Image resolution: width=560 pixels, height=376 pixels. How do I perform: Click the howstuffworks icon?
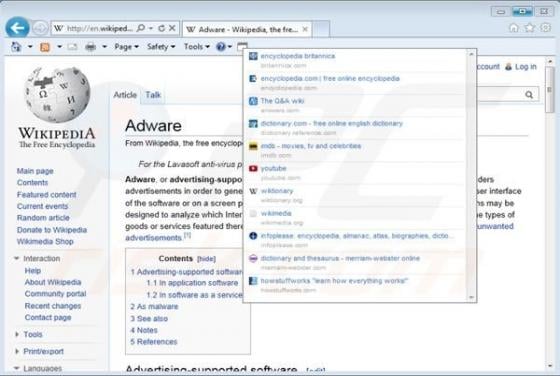point(253,281)
